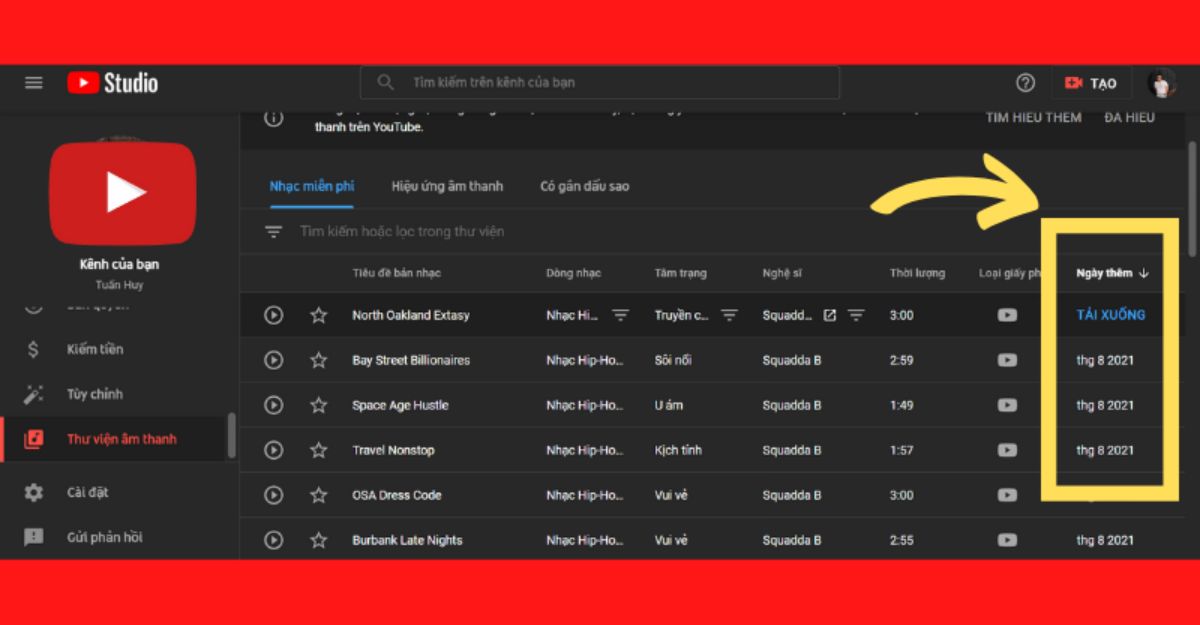Image resolution: width=1200 pixels, height=625 pixels.
Task: Click the Kịch tính mood cell
Action: point(678,450)
